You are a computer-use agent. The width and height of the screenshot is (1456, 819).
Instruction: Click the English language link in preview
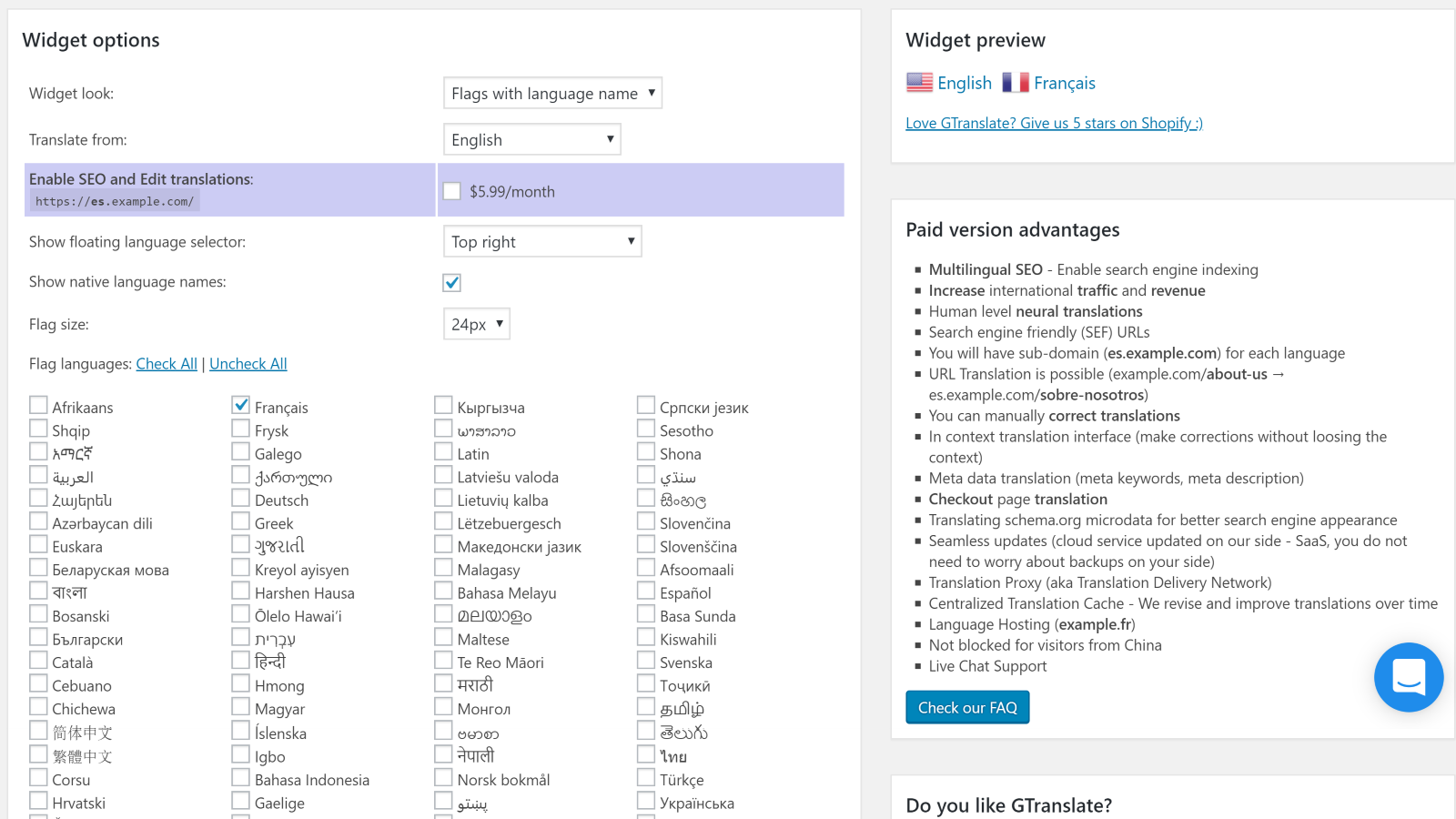[x=965, y=84]
